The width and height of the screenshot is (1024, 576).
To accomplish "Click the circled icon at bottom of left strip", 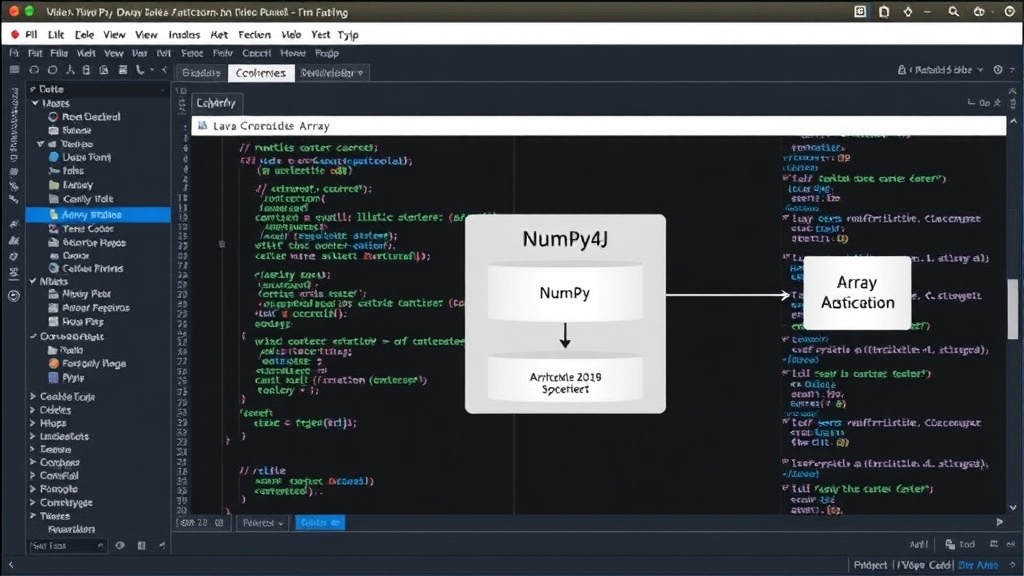I will (14, 296).
